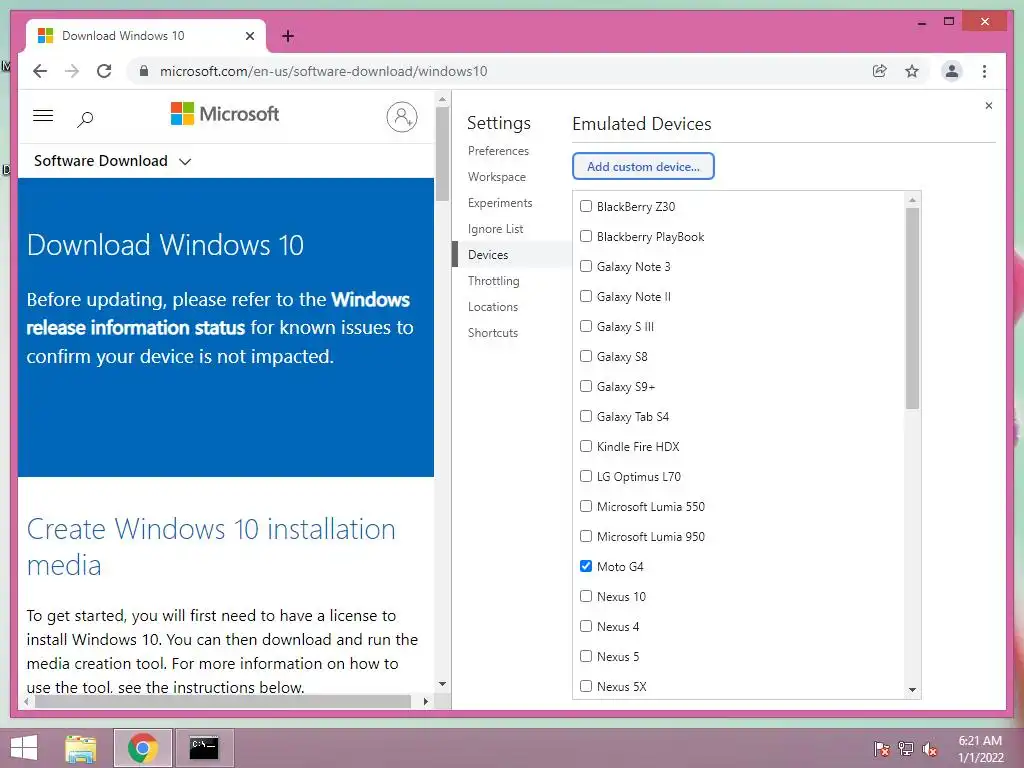This screenshot has height=768, width=1024.
Task: Enable the Nexus 10 device
Action: click(x=586, y=596)
